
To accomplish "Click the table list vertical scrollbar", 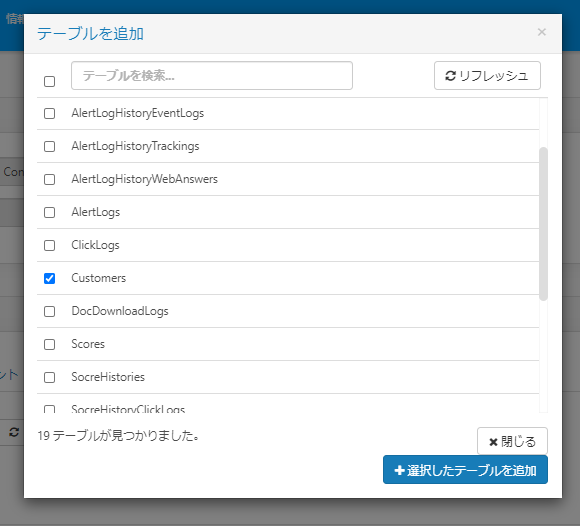I will (543, 224).
